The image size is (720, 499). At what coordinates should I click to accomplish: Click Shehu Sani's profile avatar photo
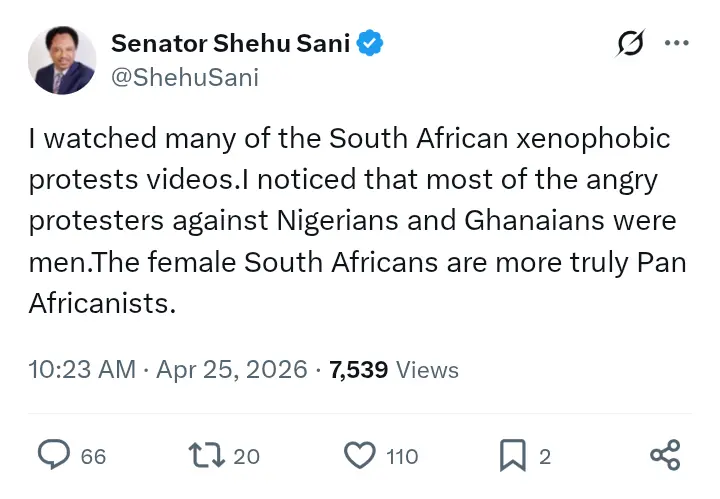(62, 60)
